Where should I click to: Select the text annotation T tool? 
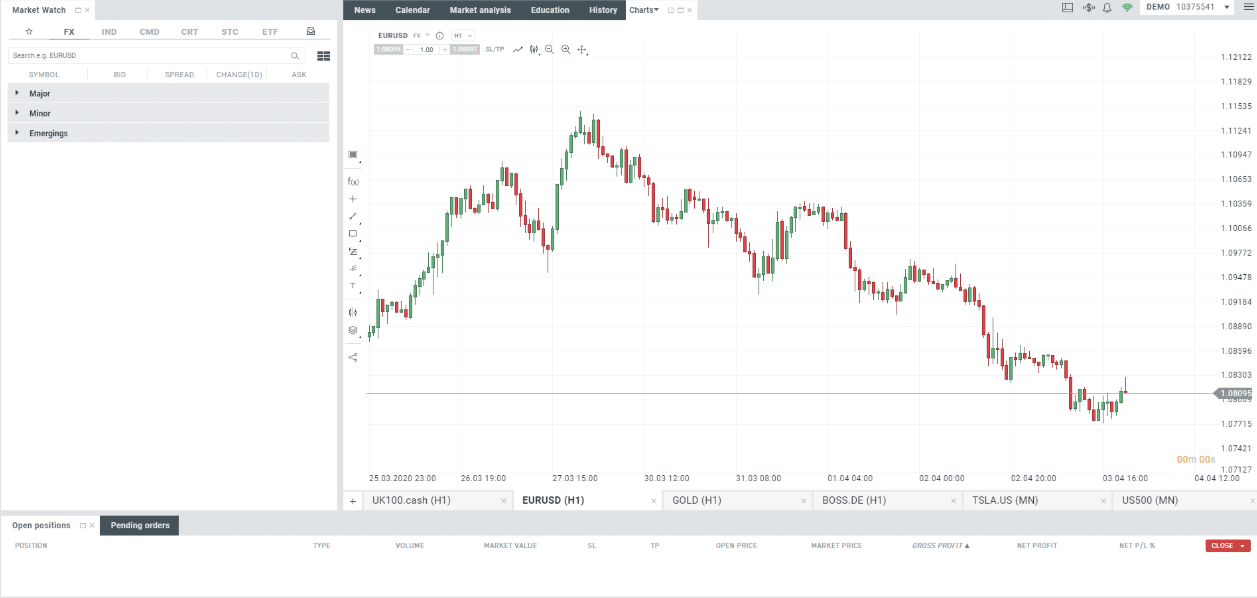352,285
